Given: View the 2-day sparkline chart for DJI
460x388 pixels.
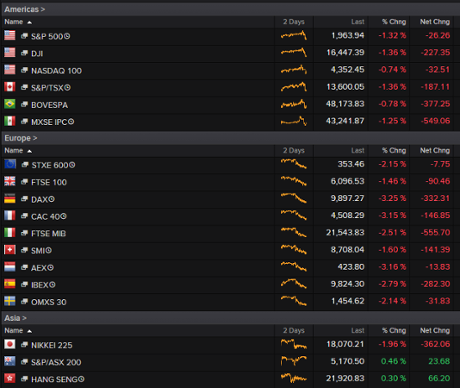Looking at the screenshot, I should (x=294, y=52).
